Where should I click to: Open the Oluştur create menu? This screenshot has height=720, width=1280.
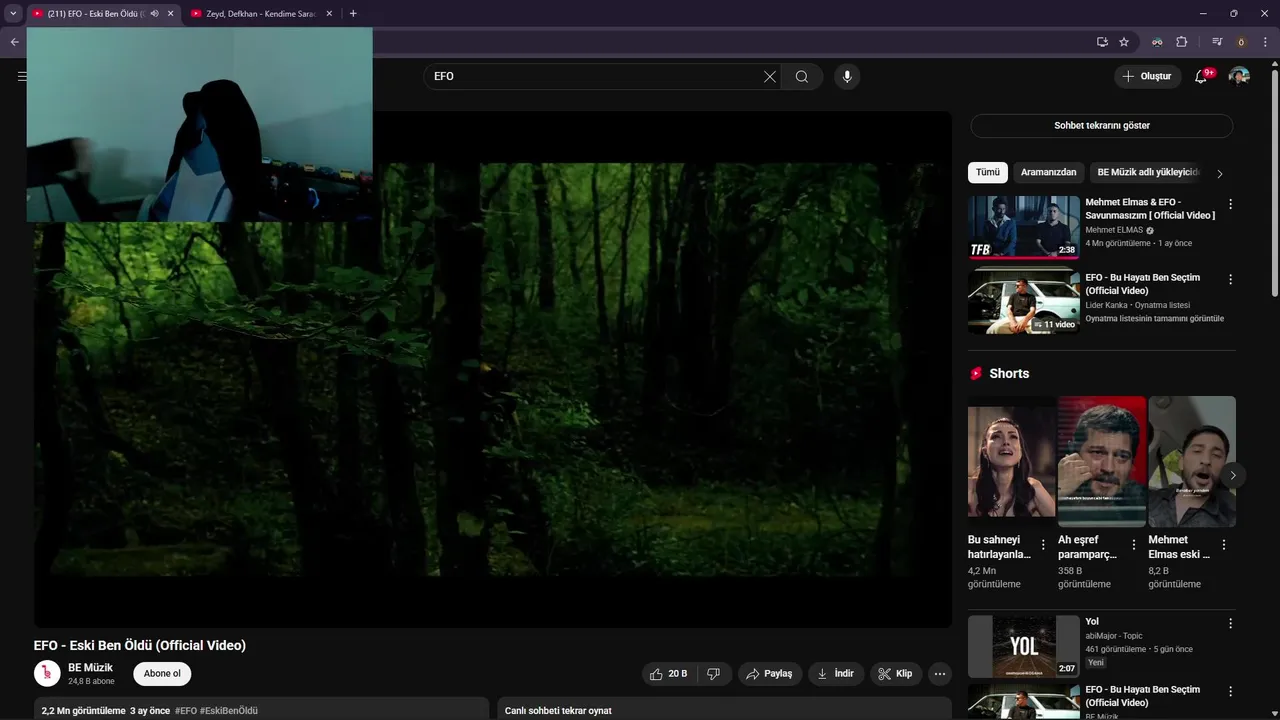[1148, 77]
